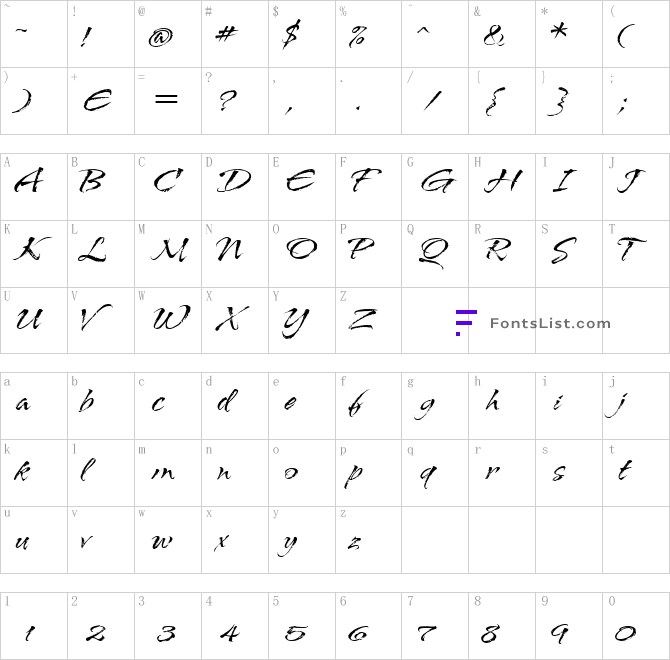Click the lowercase k glyph preview
Viewport: 670px width, 660px height.
click(22, 472)
